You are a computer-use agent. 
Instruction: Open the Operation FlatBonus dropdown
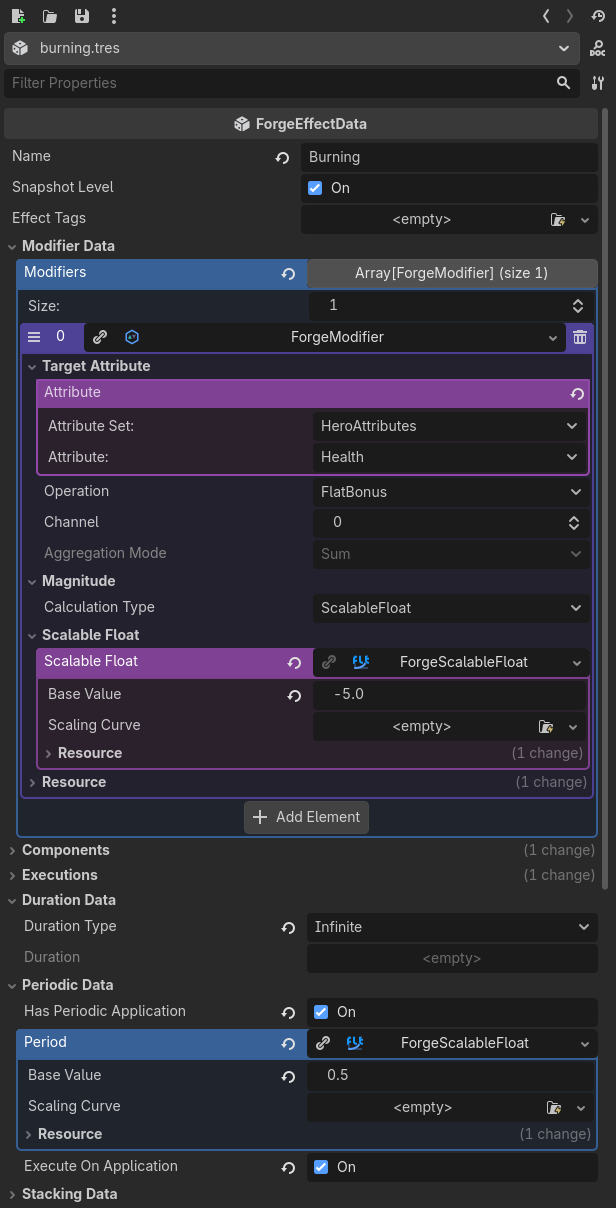pyautogui.click(x=450, y=492)
